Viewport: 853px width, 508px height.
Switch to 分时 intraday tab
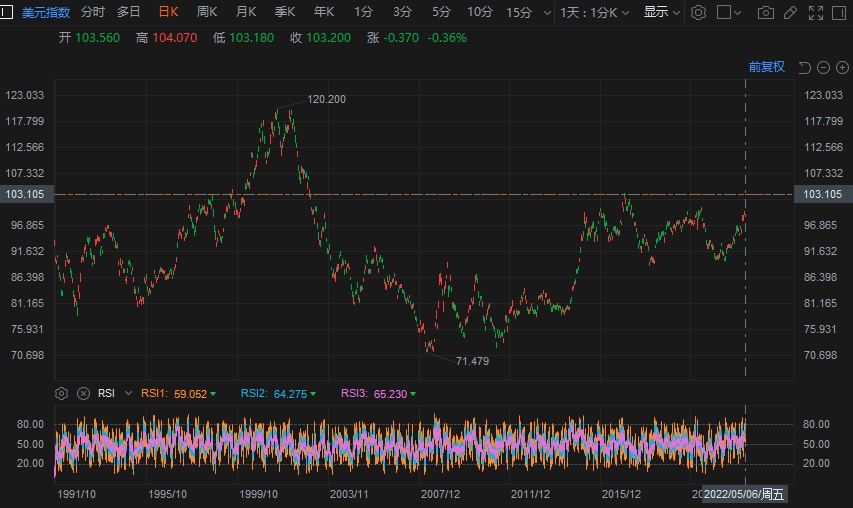point(92,12)
